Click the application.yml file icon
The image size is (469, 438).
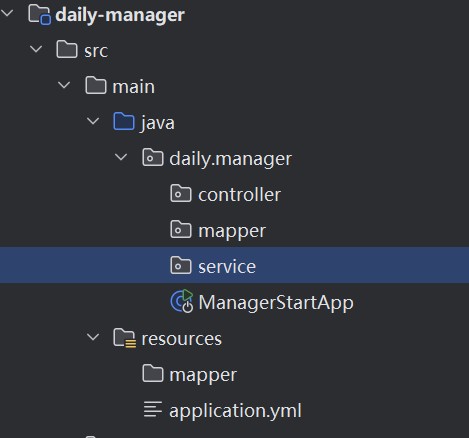pyautogui.click(x=153, y=409)
